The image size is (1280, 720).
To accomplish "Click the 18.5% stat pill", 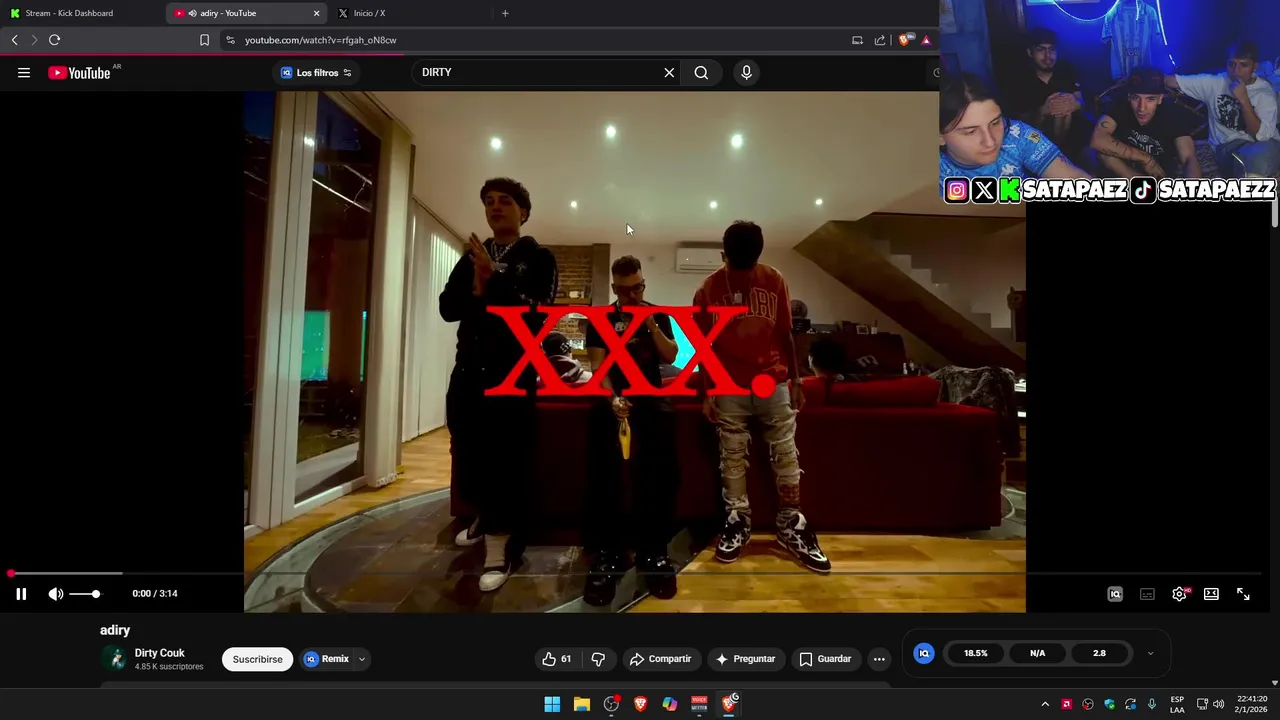I will (x=976, y=653).
